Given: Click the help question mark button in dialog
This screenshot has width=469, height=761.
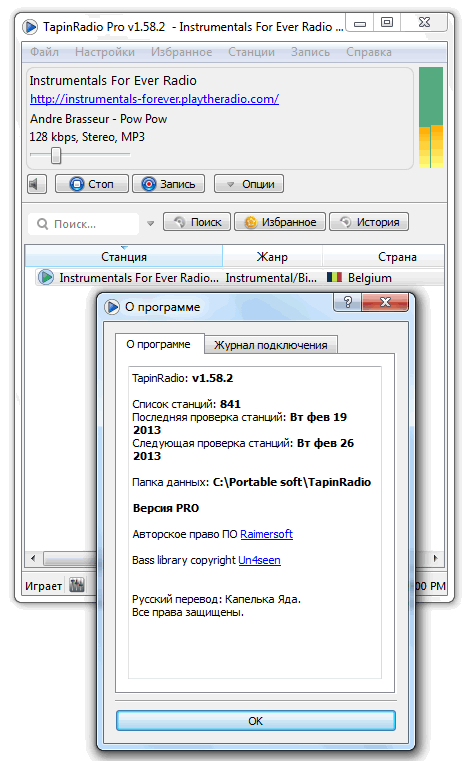Looking at the screenshot, I should [348, 302].
